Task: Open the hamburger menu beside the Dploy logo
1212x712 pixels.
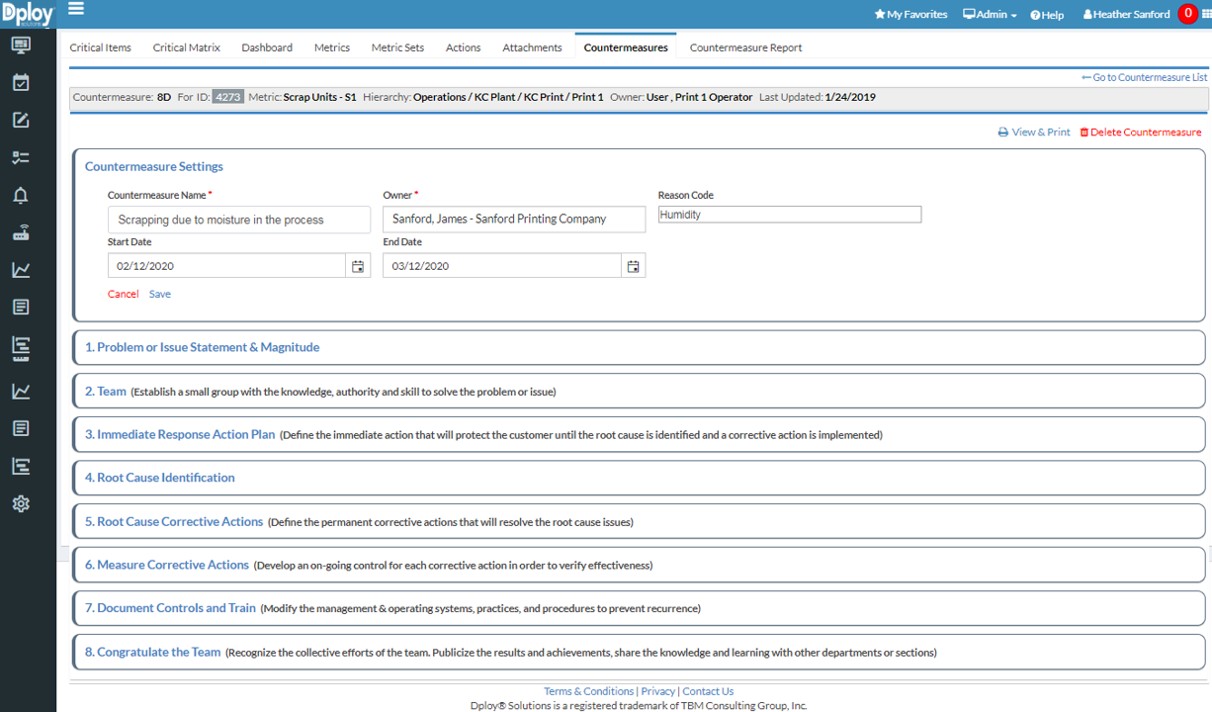Action: [x=76, y=9]
